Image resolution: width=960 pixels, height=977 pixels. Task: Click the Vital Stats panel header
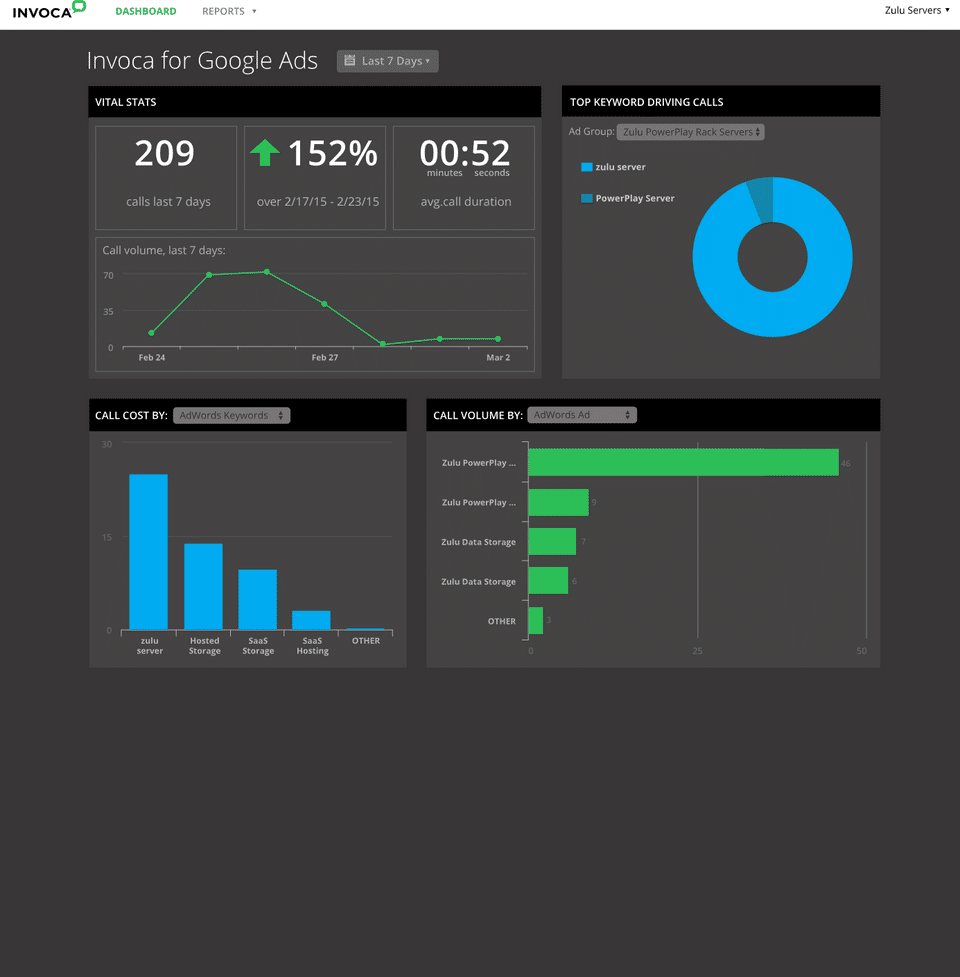pyautogui.click(x=315, y=102)
